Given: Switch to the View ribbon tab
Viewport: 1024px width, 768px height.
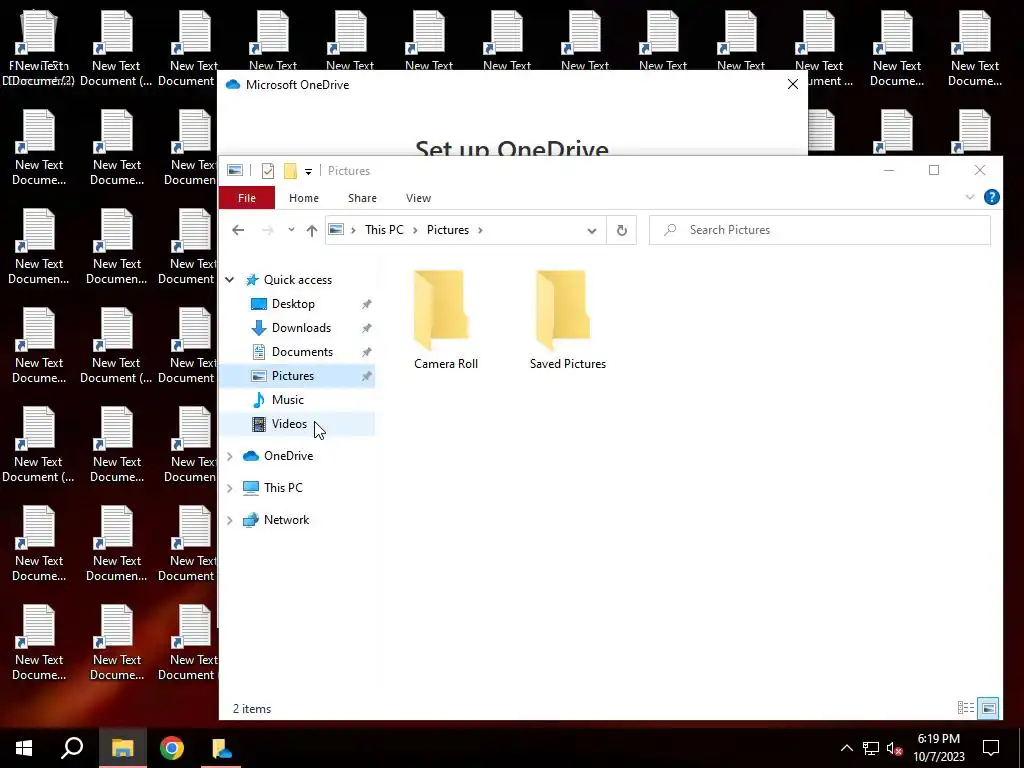Looking at the screenshot, I should pos(418,198).
